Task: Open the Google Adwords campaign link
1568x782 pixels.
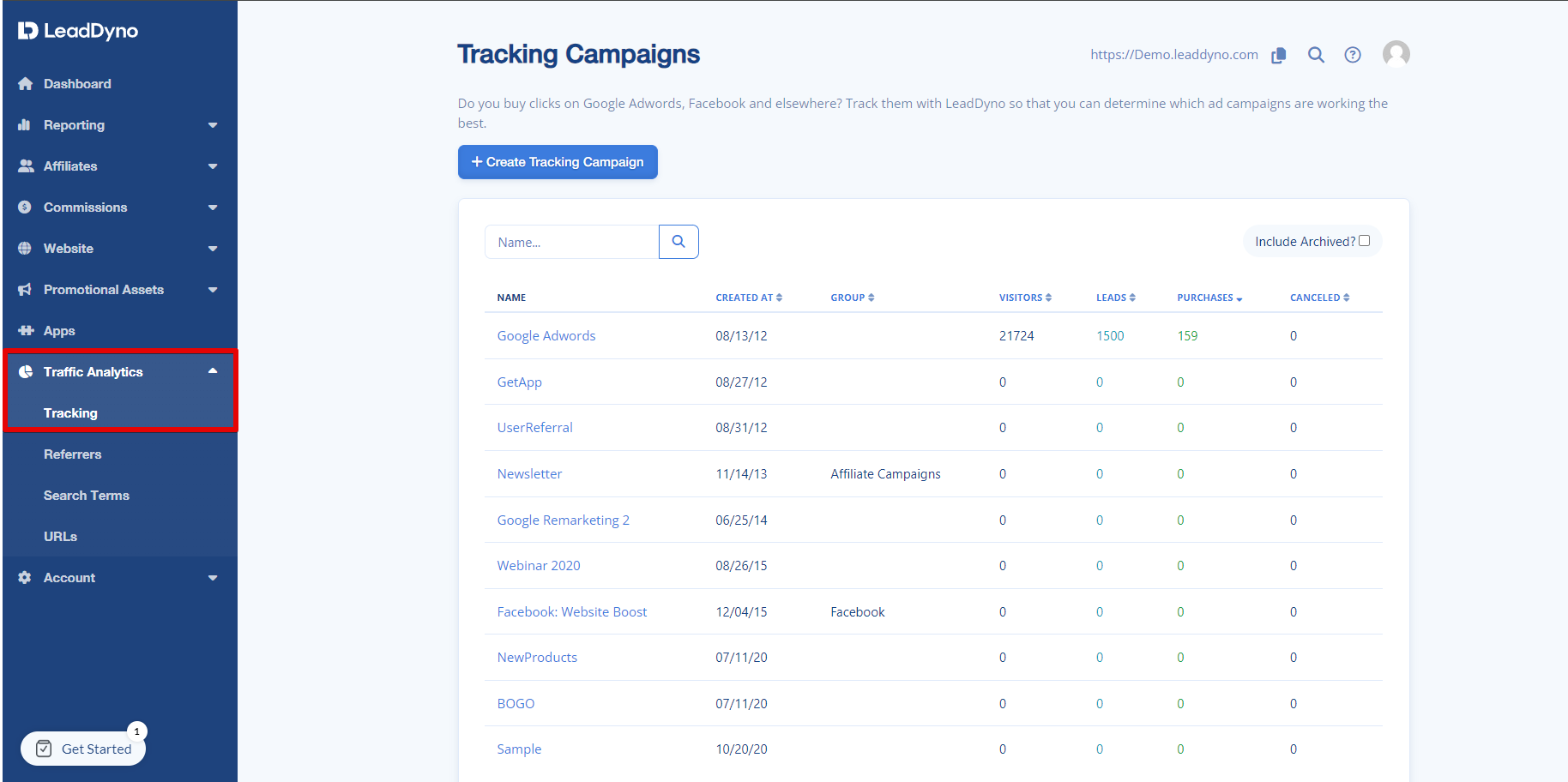Action: pos(546,336)
